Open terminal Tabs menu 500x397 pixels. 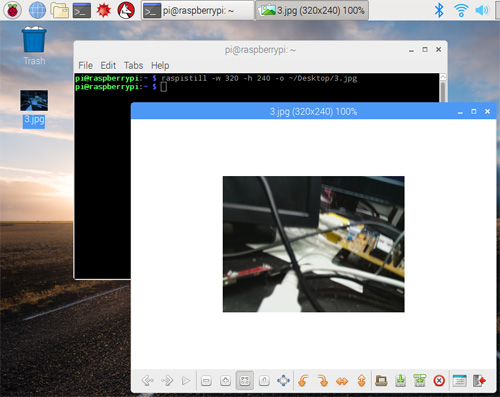click(x=133, y=65)
